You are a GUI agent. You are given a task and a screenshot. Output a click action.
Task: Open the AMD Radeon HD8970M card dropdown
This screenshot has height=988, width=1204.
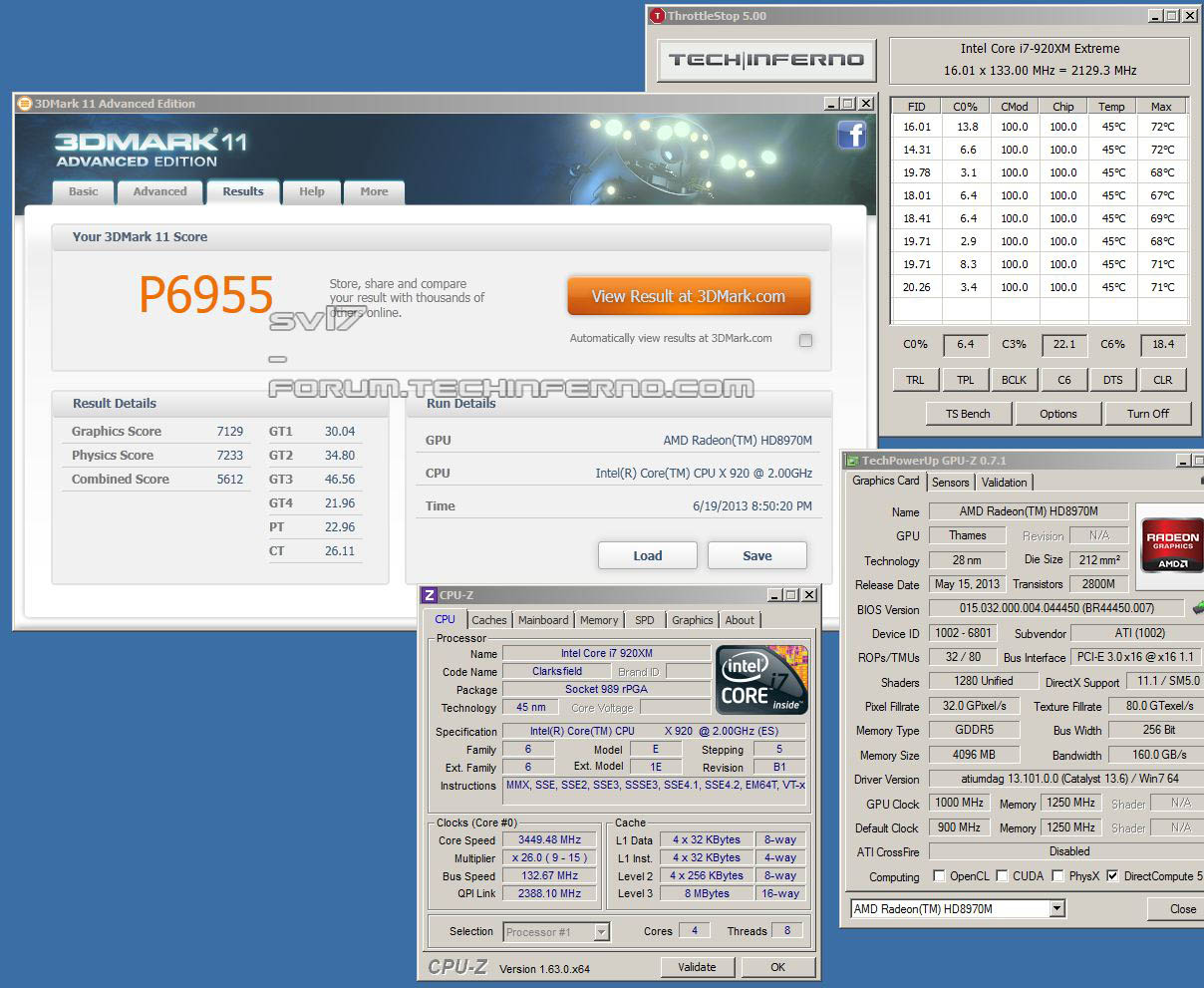[1056, 908]
